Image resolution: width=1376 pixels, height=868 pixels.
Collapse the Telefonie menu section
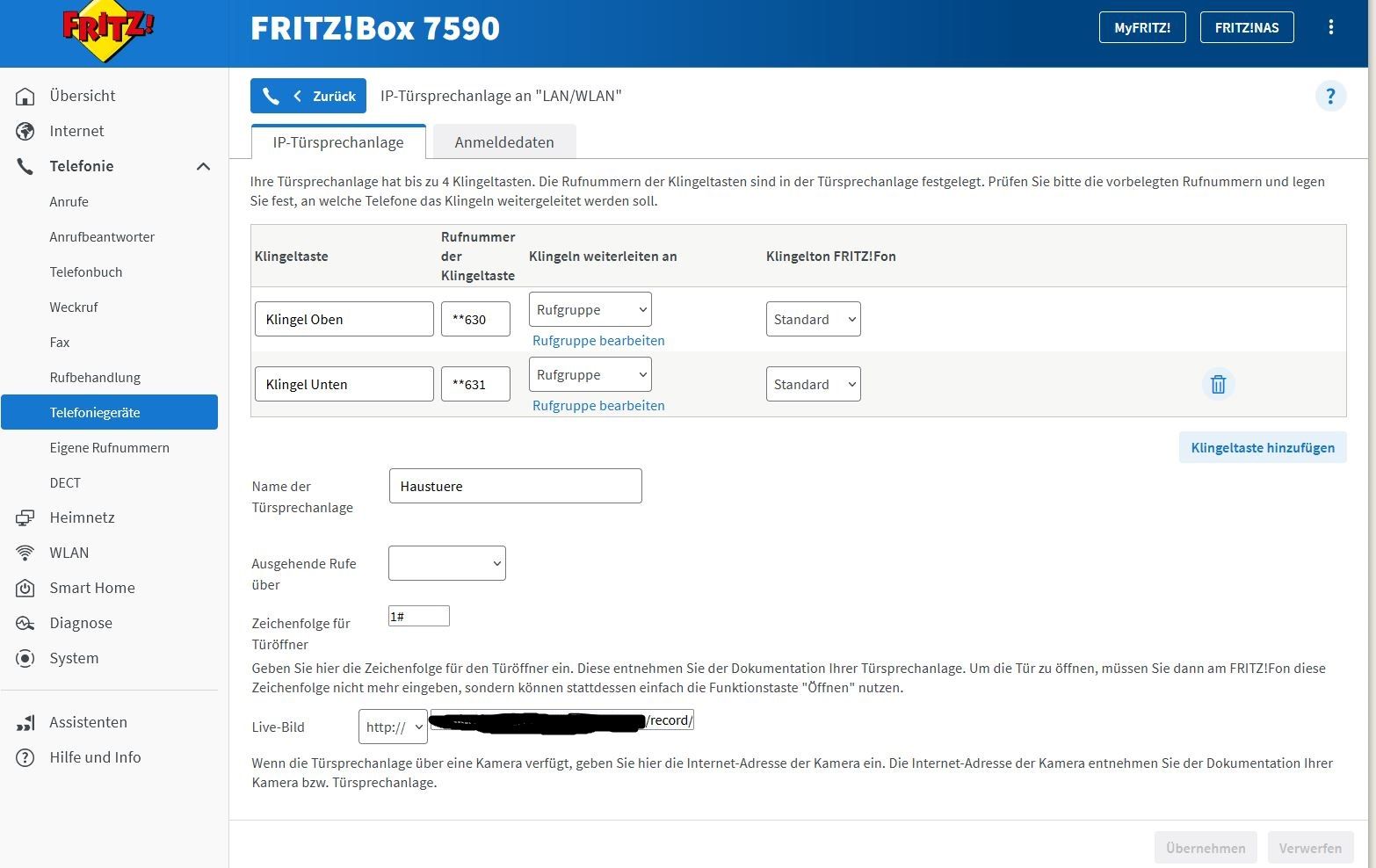(203, 166)
